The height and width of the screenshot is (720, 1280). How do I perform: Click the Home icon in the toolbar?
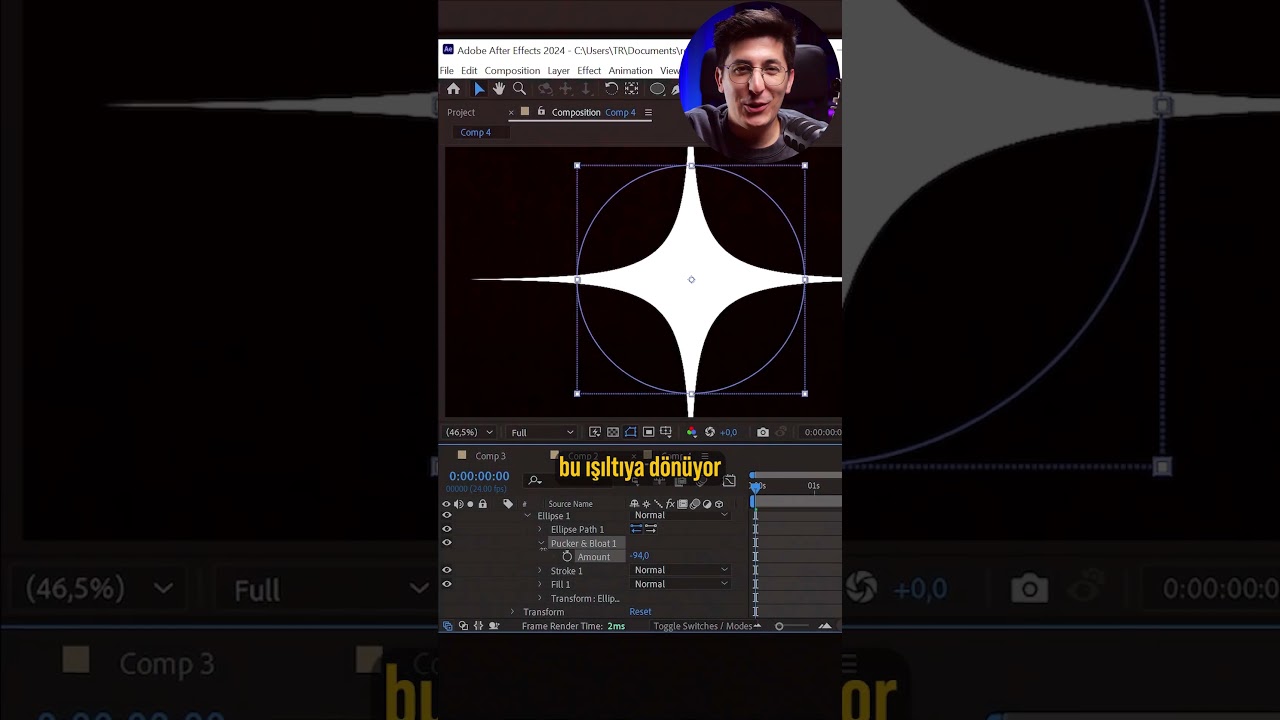pyautogui.click(x=453, y=89)
